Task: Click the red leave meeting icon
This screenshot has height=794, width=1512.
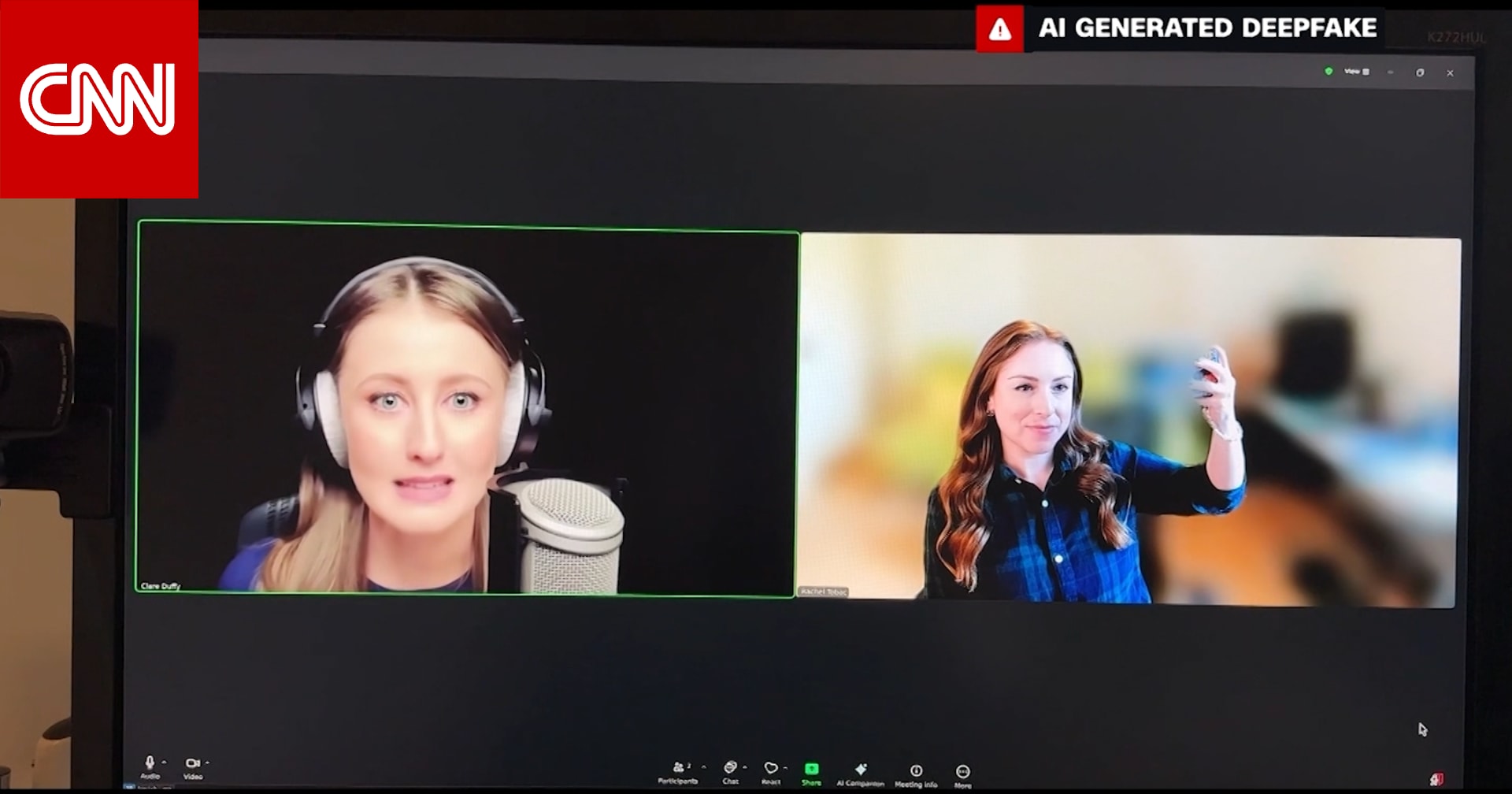Action: (1436, 779)
